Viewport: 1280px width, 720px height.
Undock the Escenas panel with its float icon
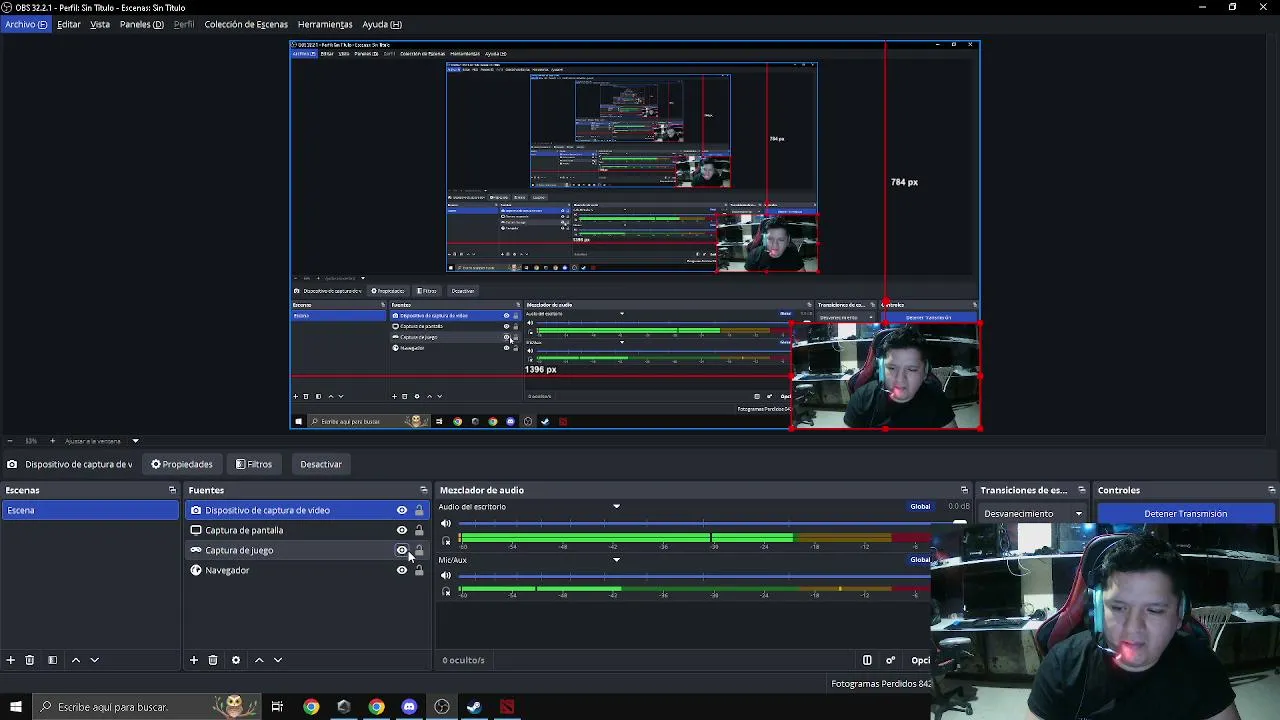pyautogui.click(x=172, y=490)
